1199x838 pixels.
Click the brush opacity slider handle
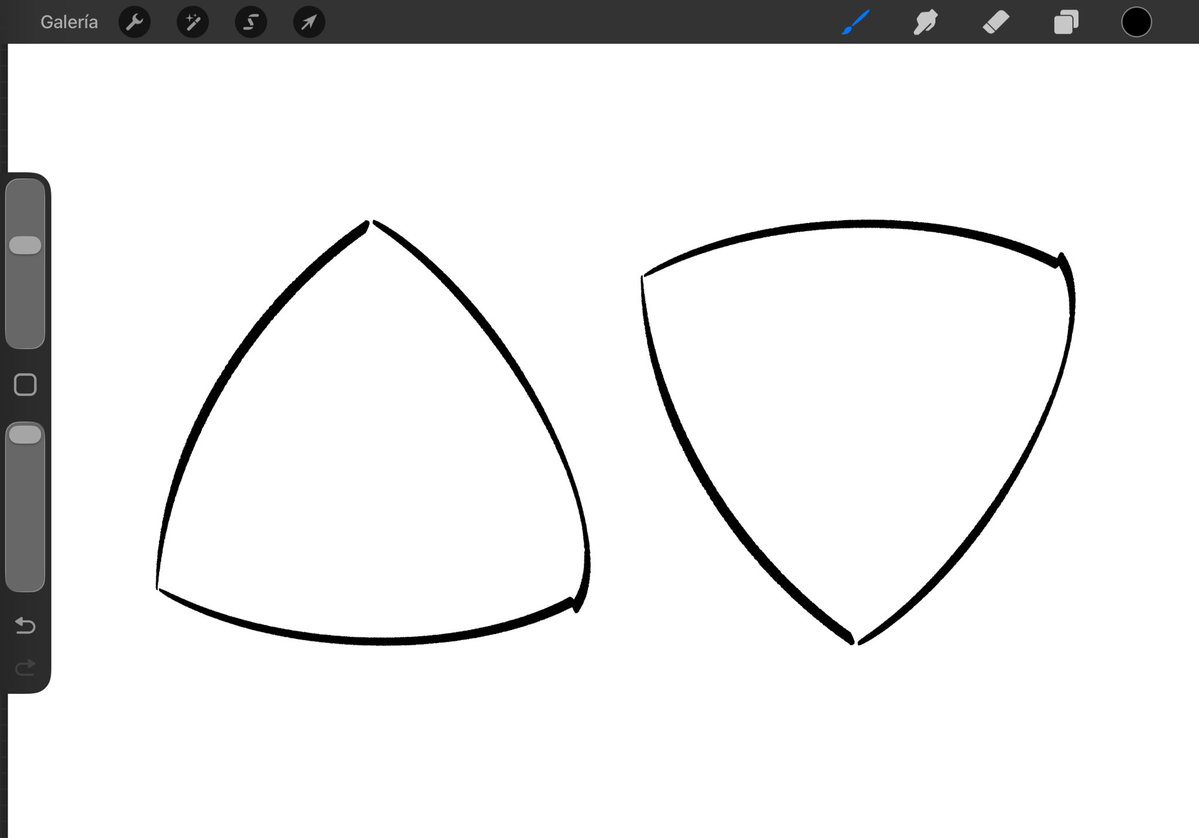point(25,434)
